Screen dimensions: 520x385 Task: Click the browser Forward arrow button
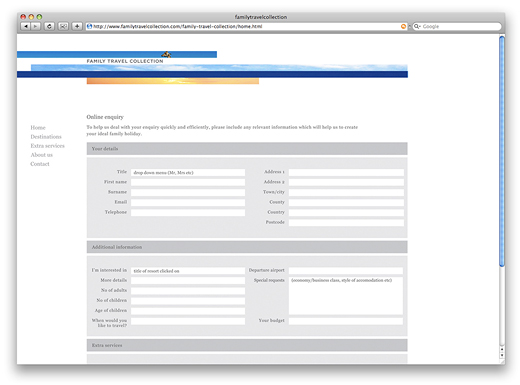35,26
